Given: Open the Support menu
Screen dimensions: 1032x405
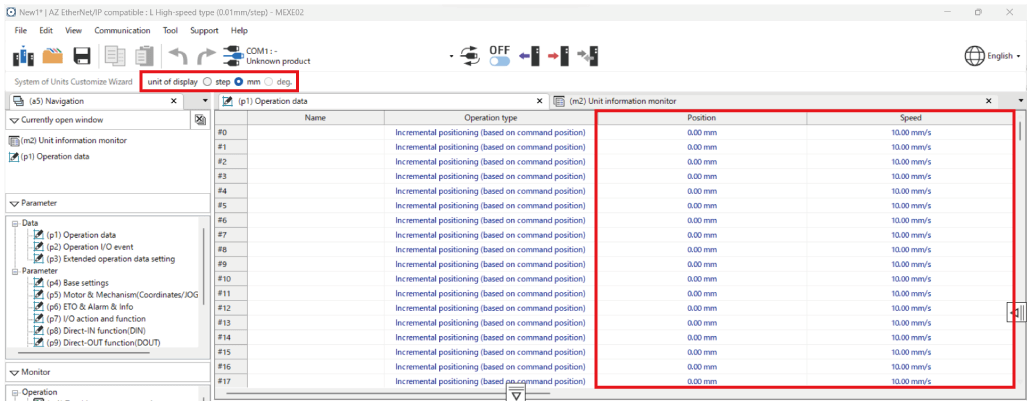Looking at the screenshot, I should pos(204,30).
